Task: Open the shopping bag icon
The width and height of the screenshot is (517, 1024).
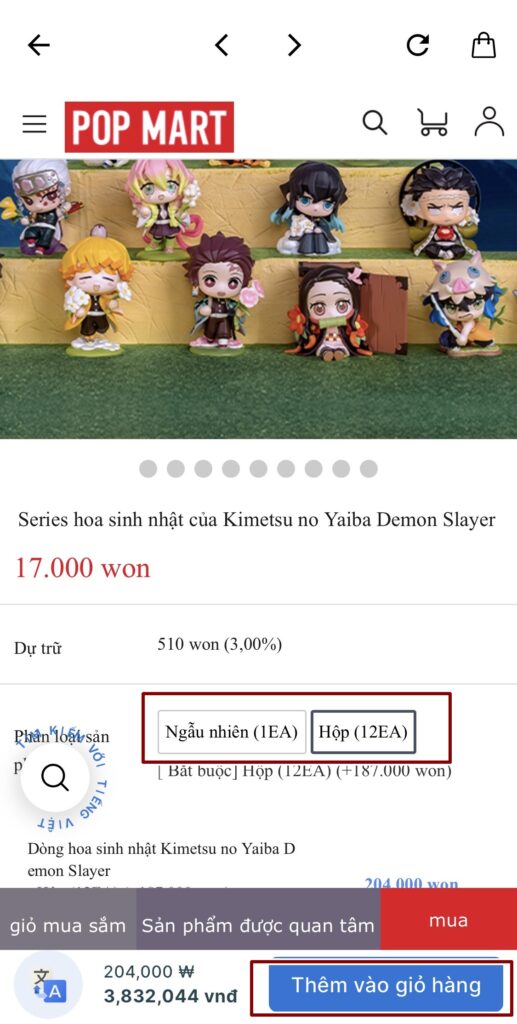Action: click(484, 45)
